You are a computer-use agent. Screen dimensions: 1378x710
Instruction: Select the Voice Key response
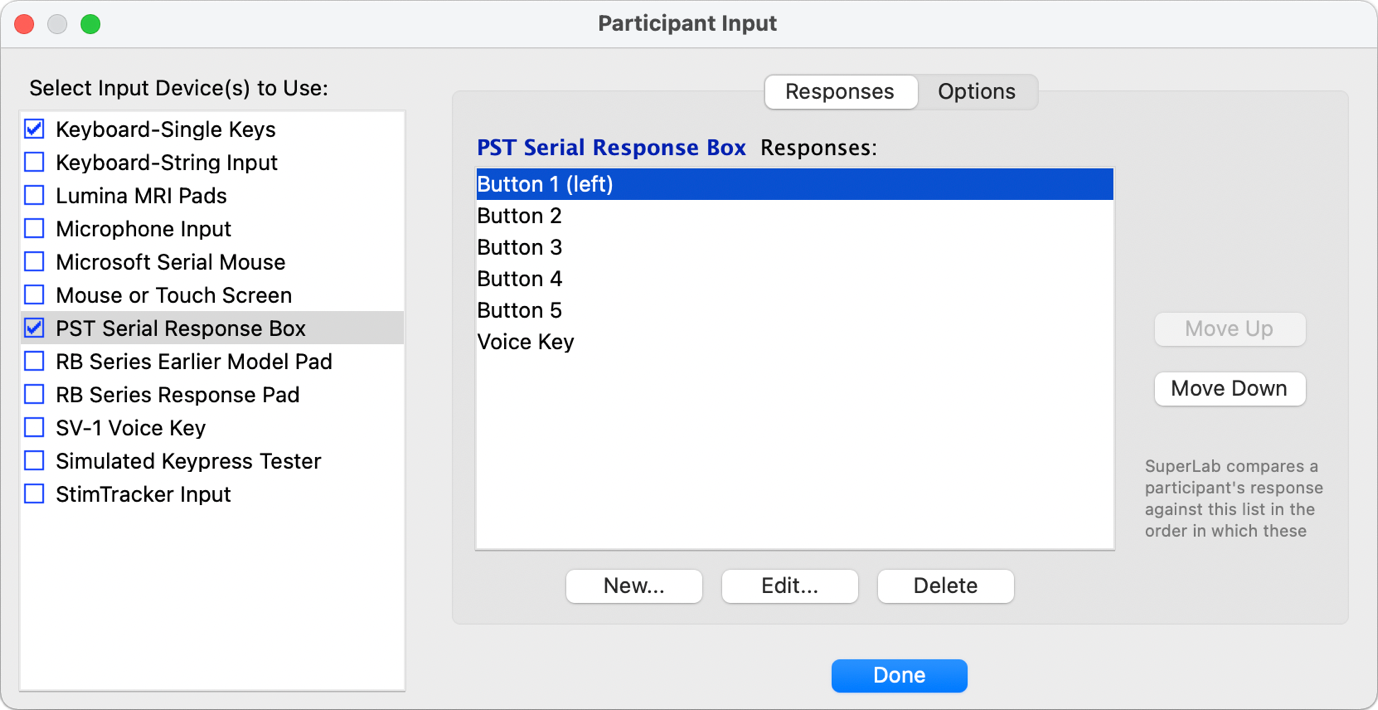point(526,342)
